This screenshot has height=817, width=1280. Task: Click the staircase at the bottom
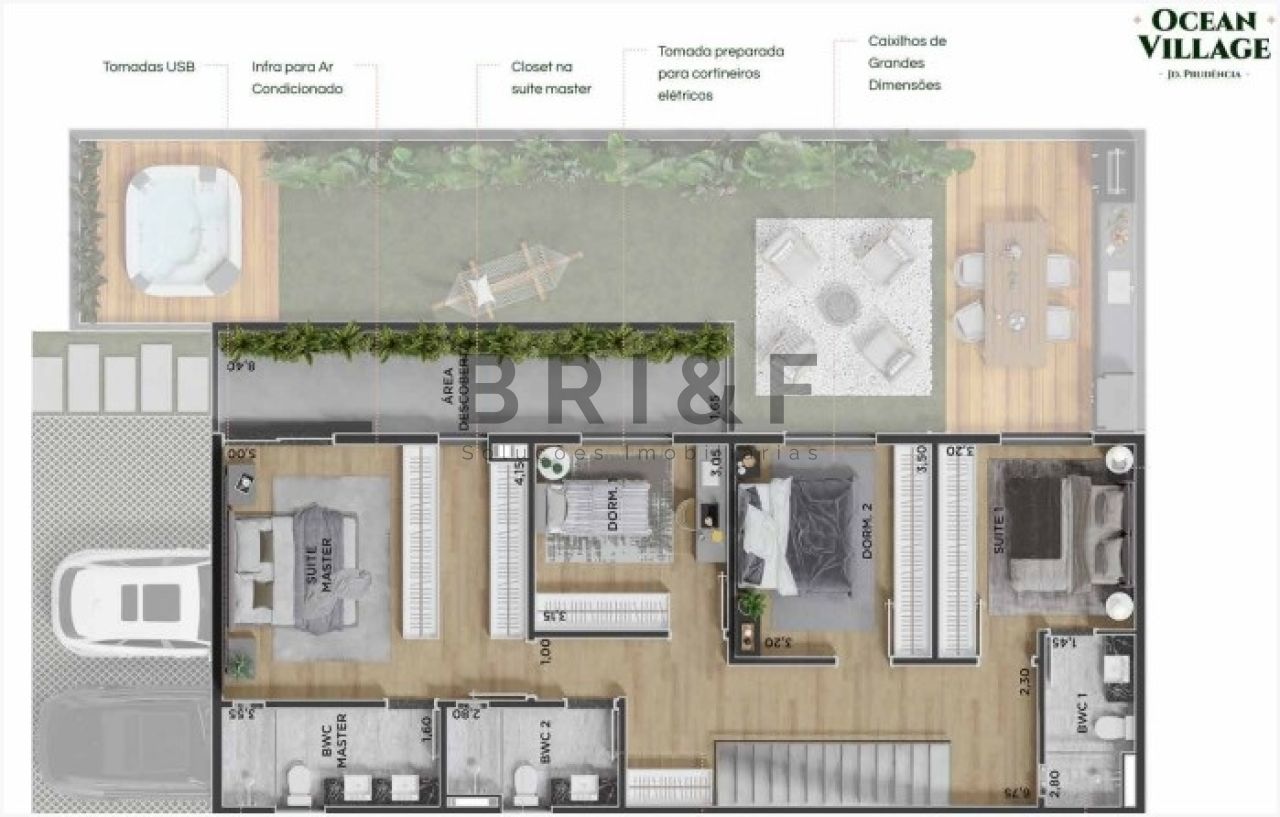tap(833, 772)
